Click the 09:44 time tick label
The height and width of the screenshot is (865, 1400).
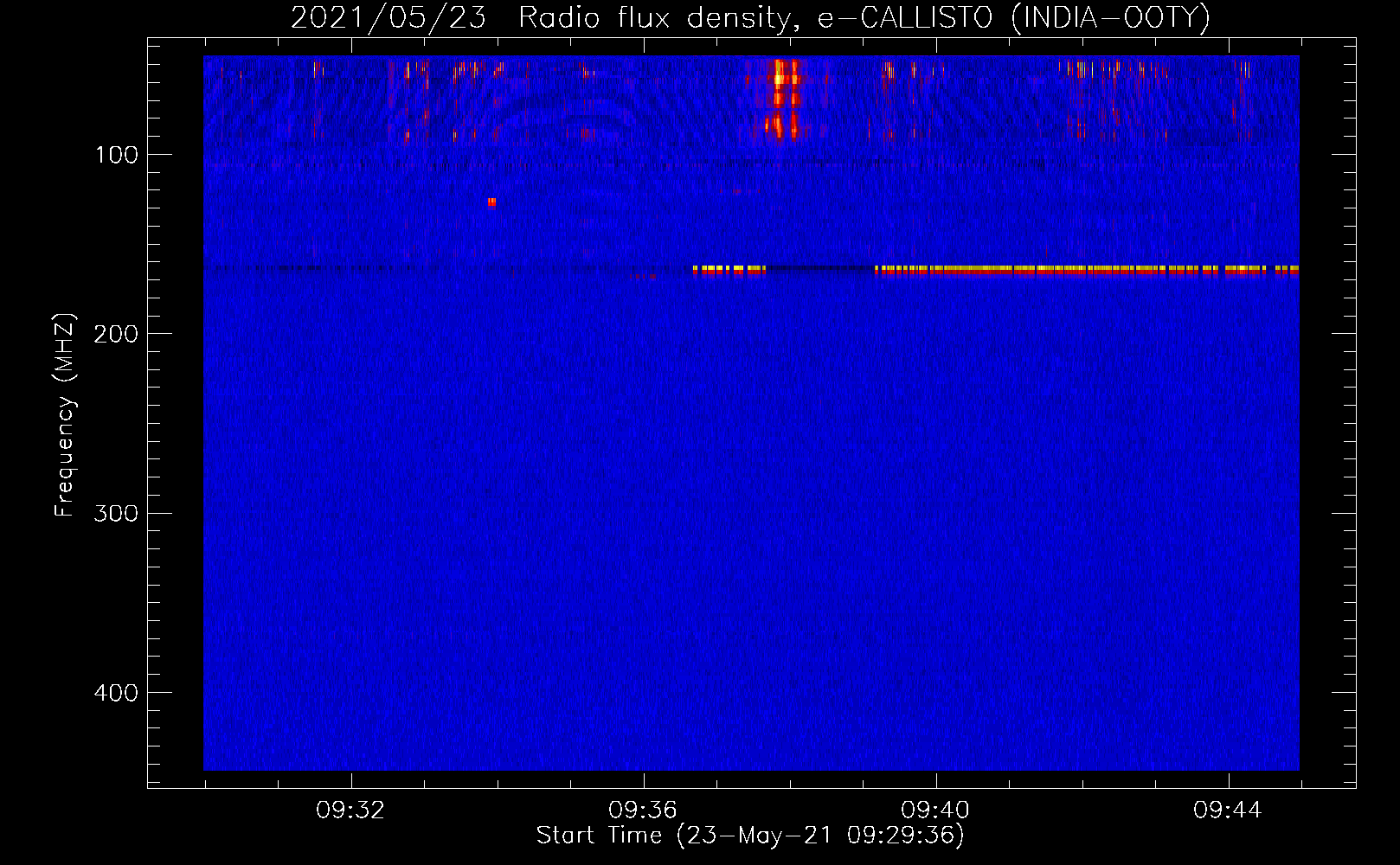[1228, 810]
